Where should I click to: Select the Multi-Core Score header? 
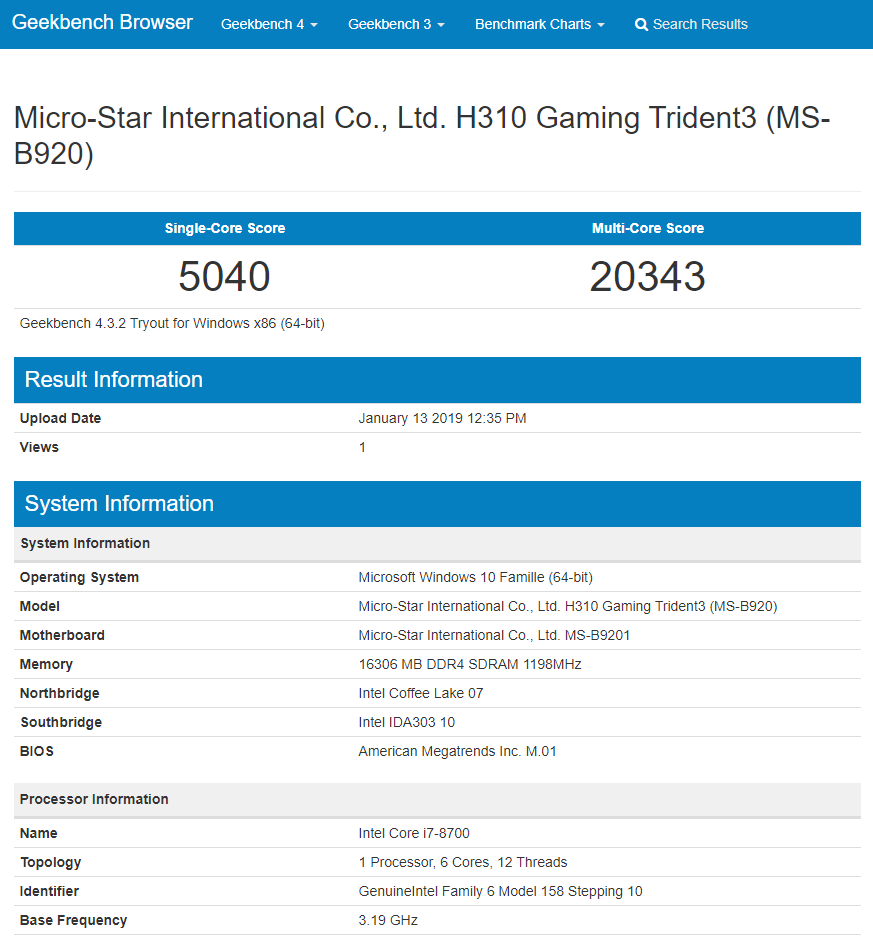tap(648, 228)
